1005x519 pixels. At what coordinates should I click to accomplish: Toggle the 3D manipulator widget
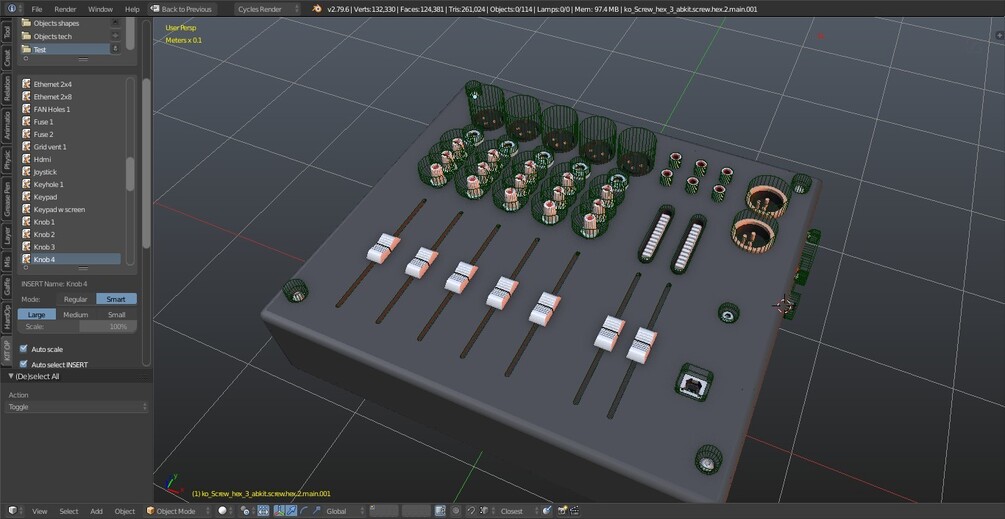pyautogui.click(x=279, y=511)
